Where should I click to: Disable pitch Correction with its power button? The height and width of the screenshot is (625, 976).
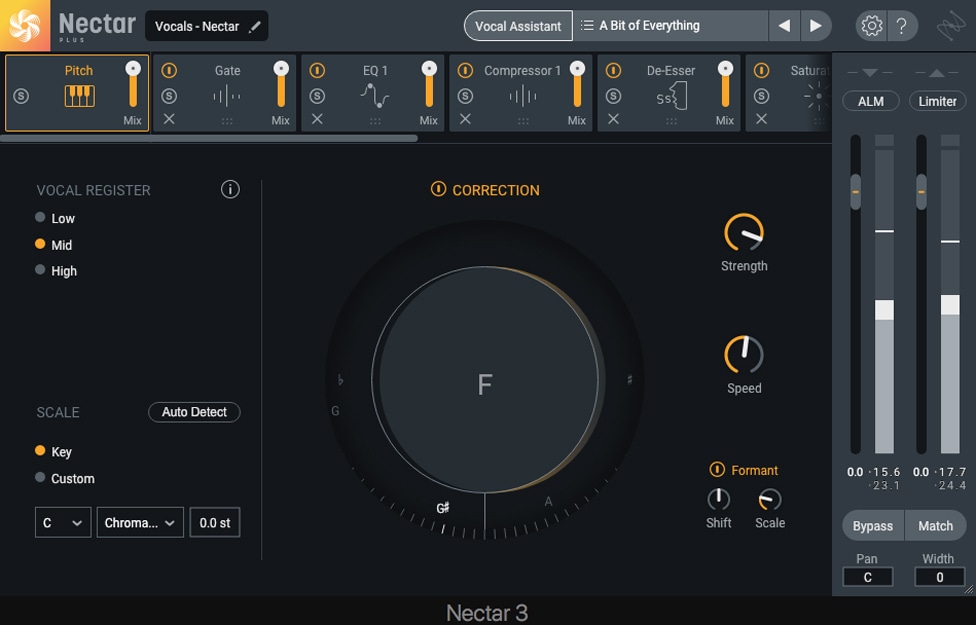click(438, 189)
